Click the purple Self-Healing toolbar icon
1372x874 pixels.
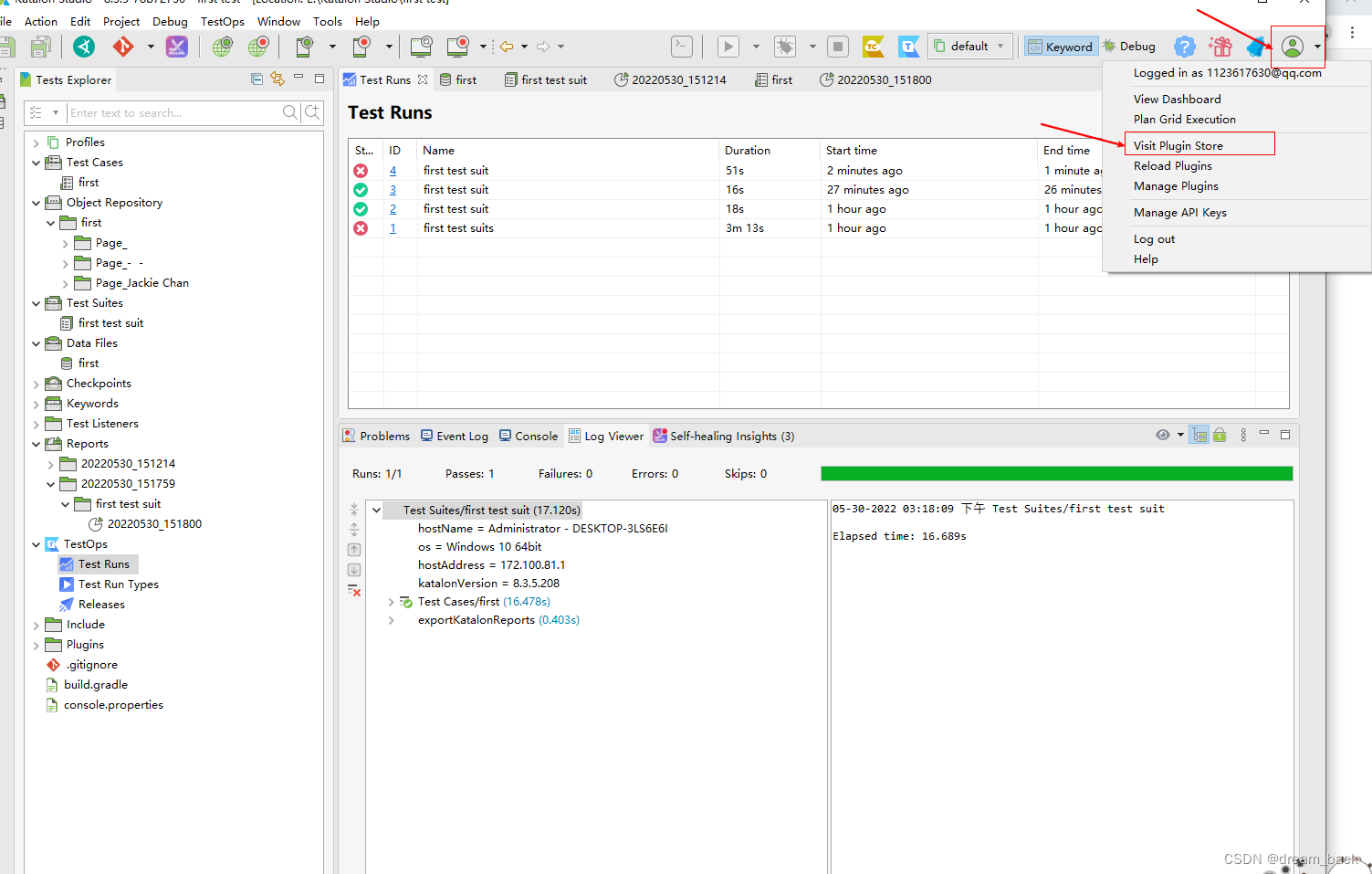click(x=176, y=47)
